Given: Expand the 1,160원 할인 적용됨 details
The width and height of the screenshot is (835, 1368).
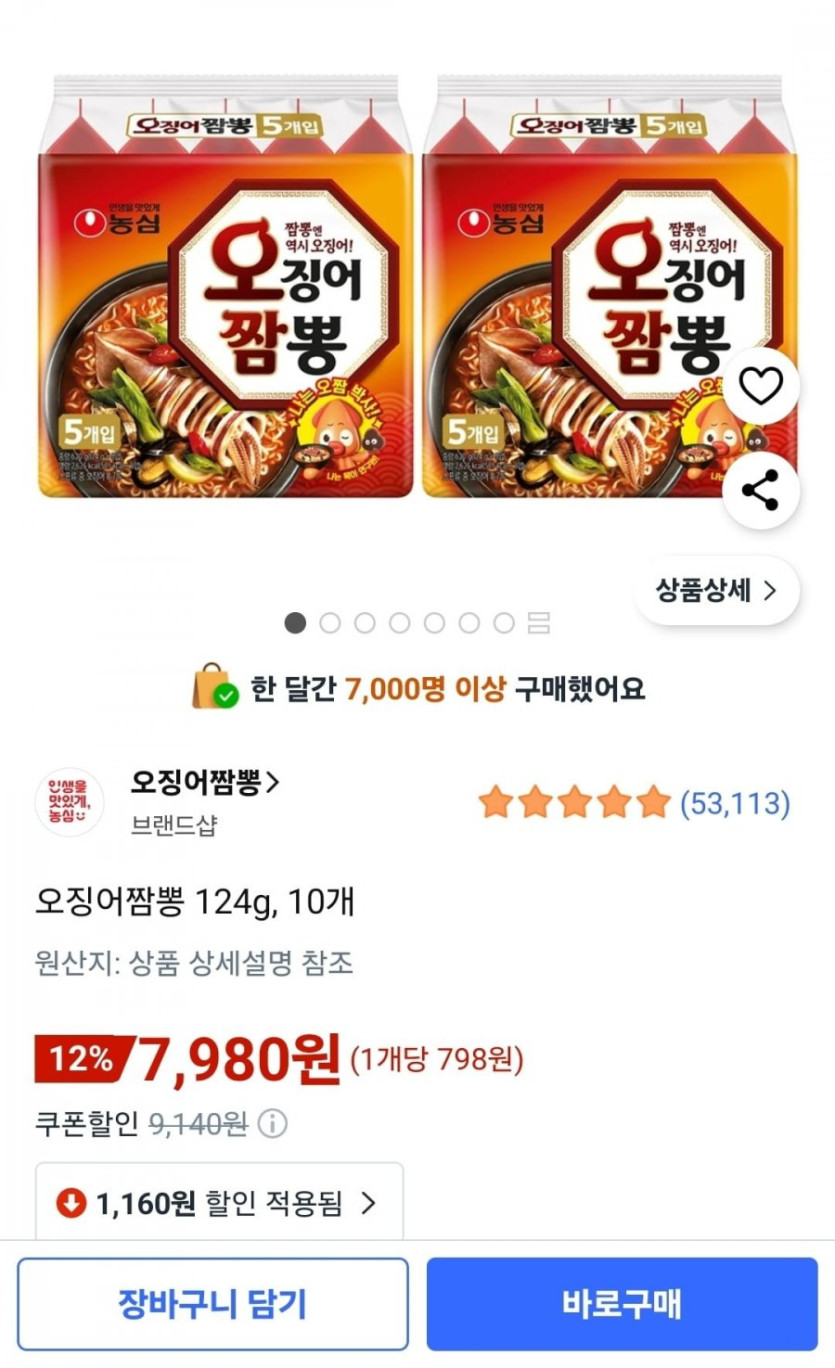Looking at the screenshot, I should coord(220,1203).
